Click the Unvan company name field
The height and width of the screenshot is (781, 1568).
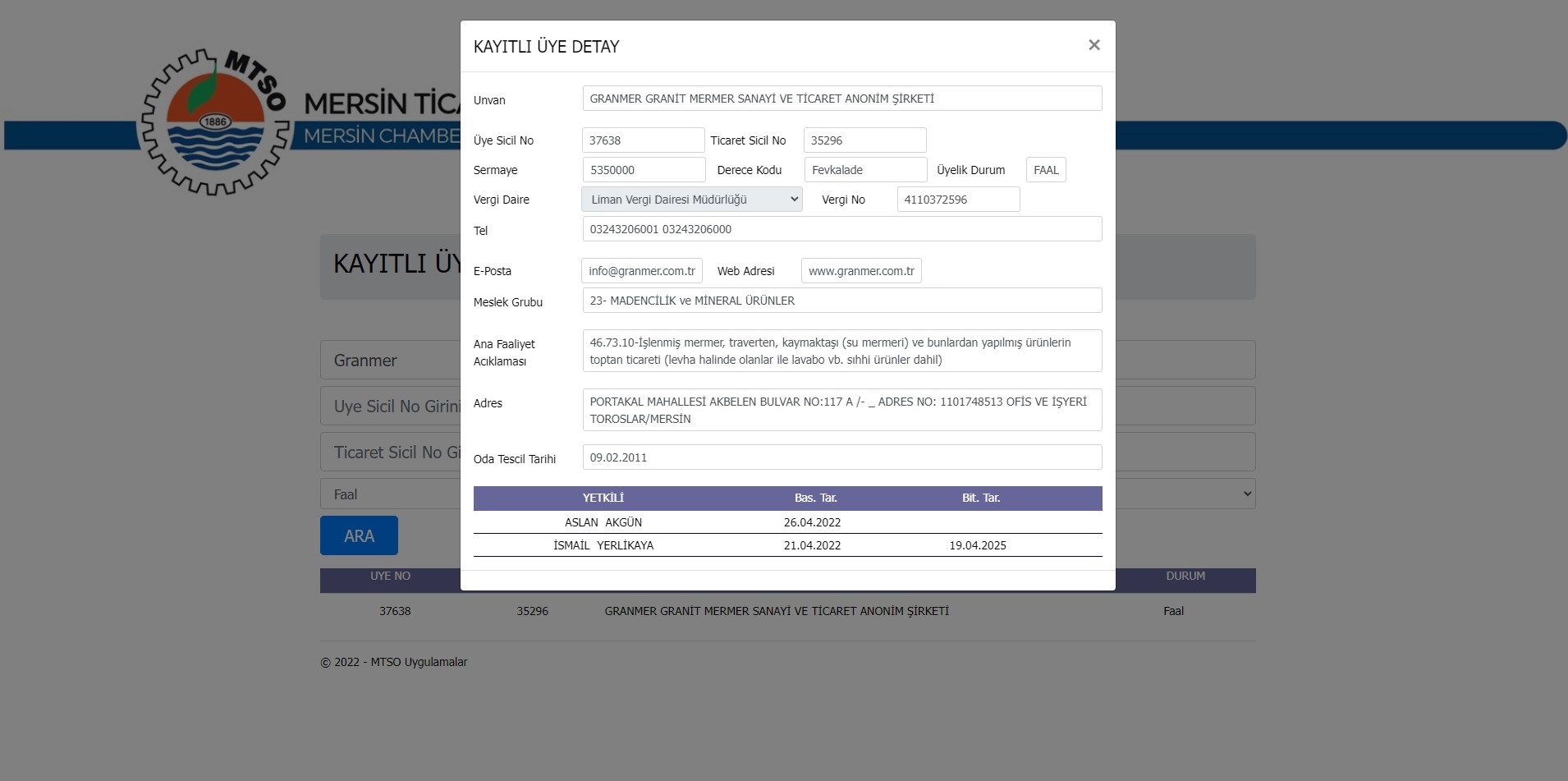tap(841, 99)
